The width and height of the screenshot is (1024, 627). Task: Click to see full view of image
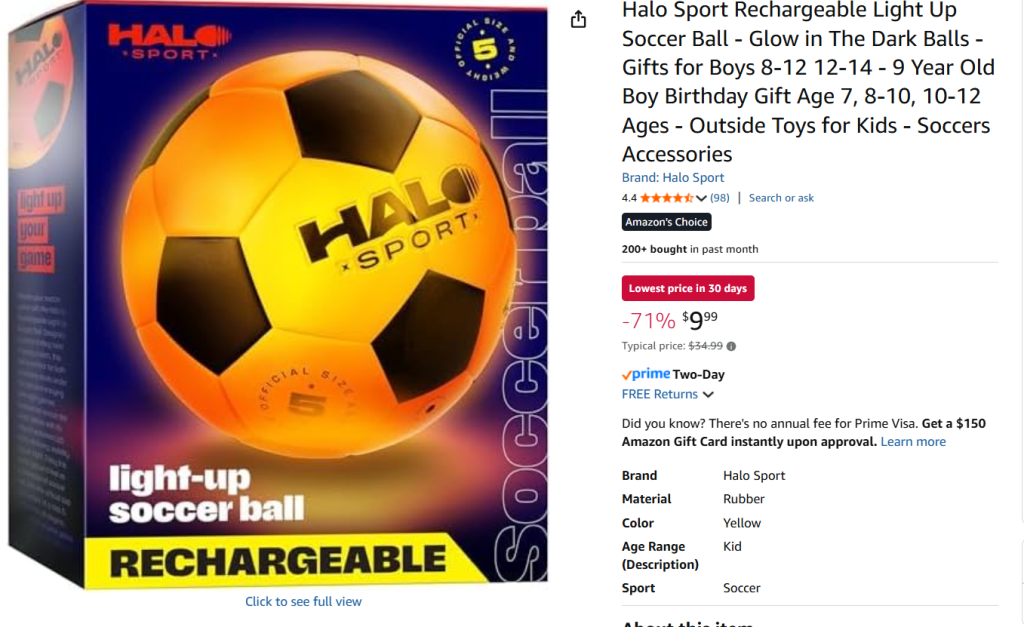tap(303, 602)
